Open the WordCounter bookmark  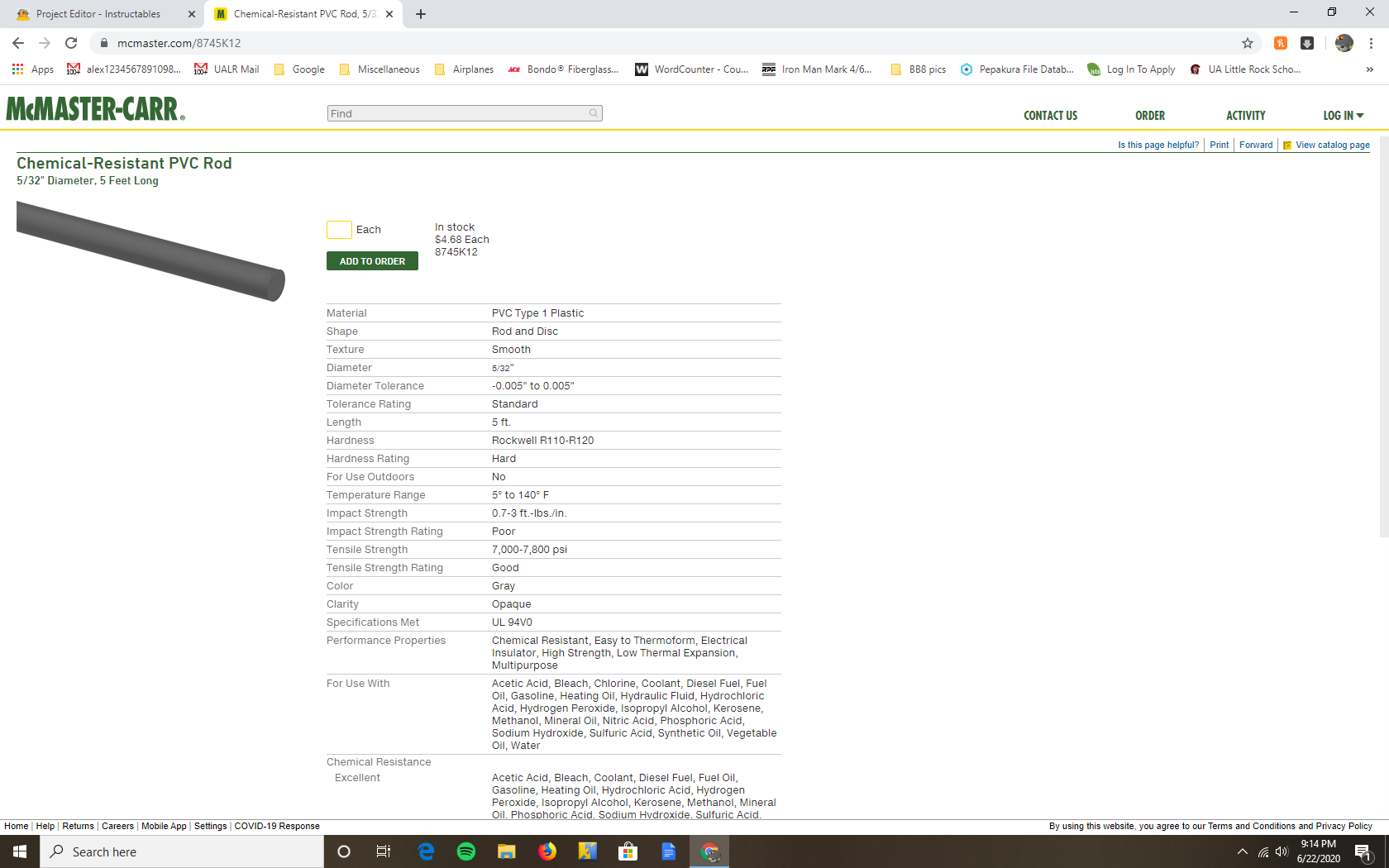point(691,69)
